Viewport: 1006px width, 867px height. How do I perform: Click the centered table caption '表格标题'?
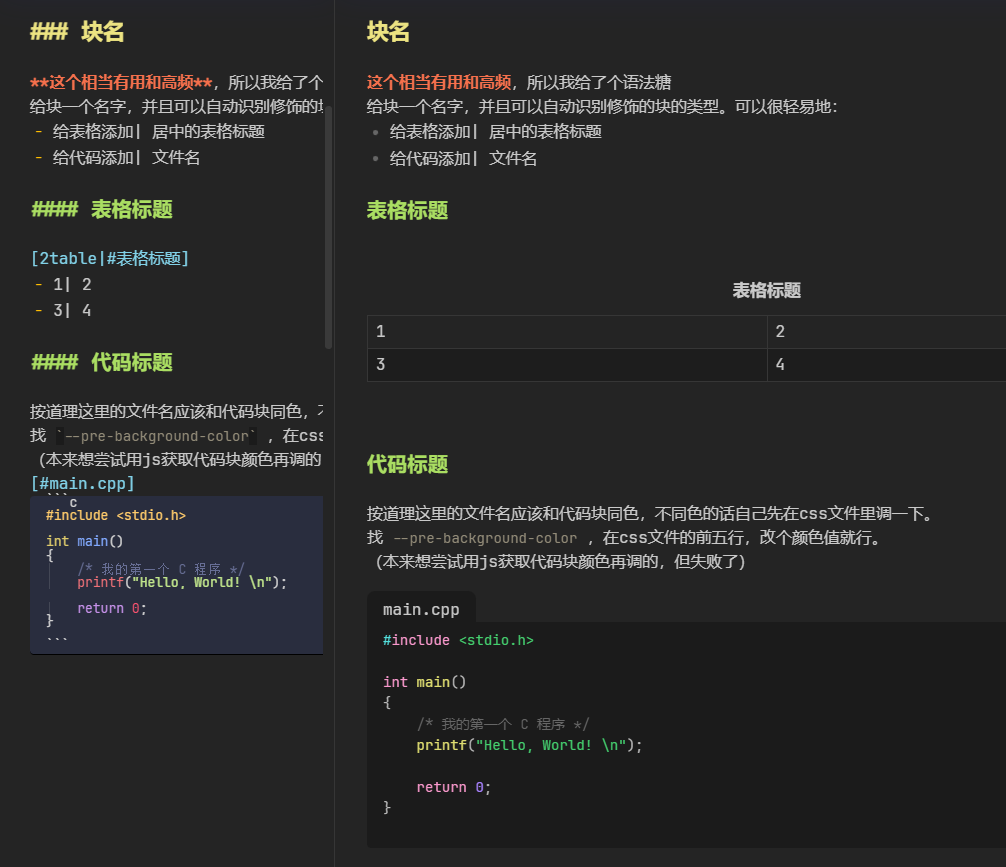(766, 291)
